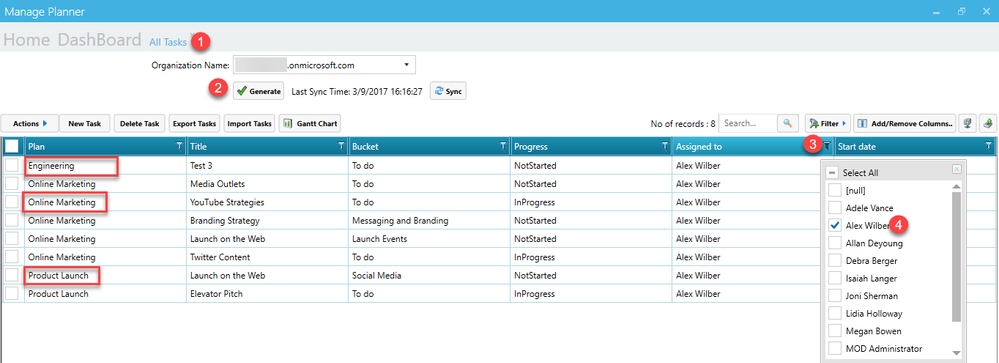Restore down the Manage Planner window
Viewport: 999px width, 363px height.
[961, 11]
